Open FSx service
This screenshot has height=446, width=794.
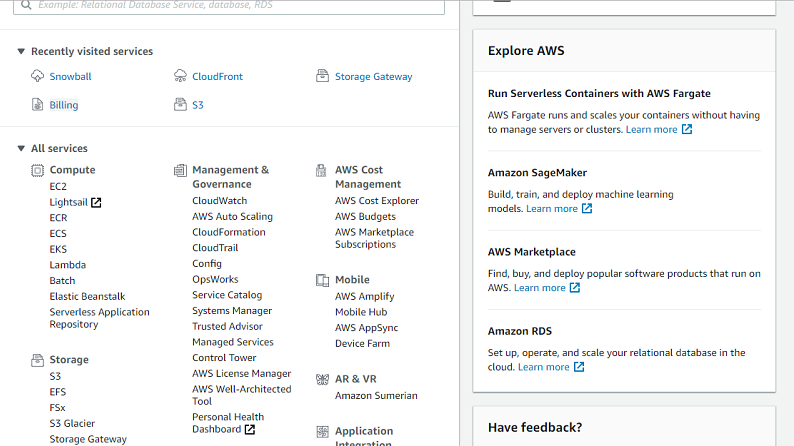coord(57,408)
